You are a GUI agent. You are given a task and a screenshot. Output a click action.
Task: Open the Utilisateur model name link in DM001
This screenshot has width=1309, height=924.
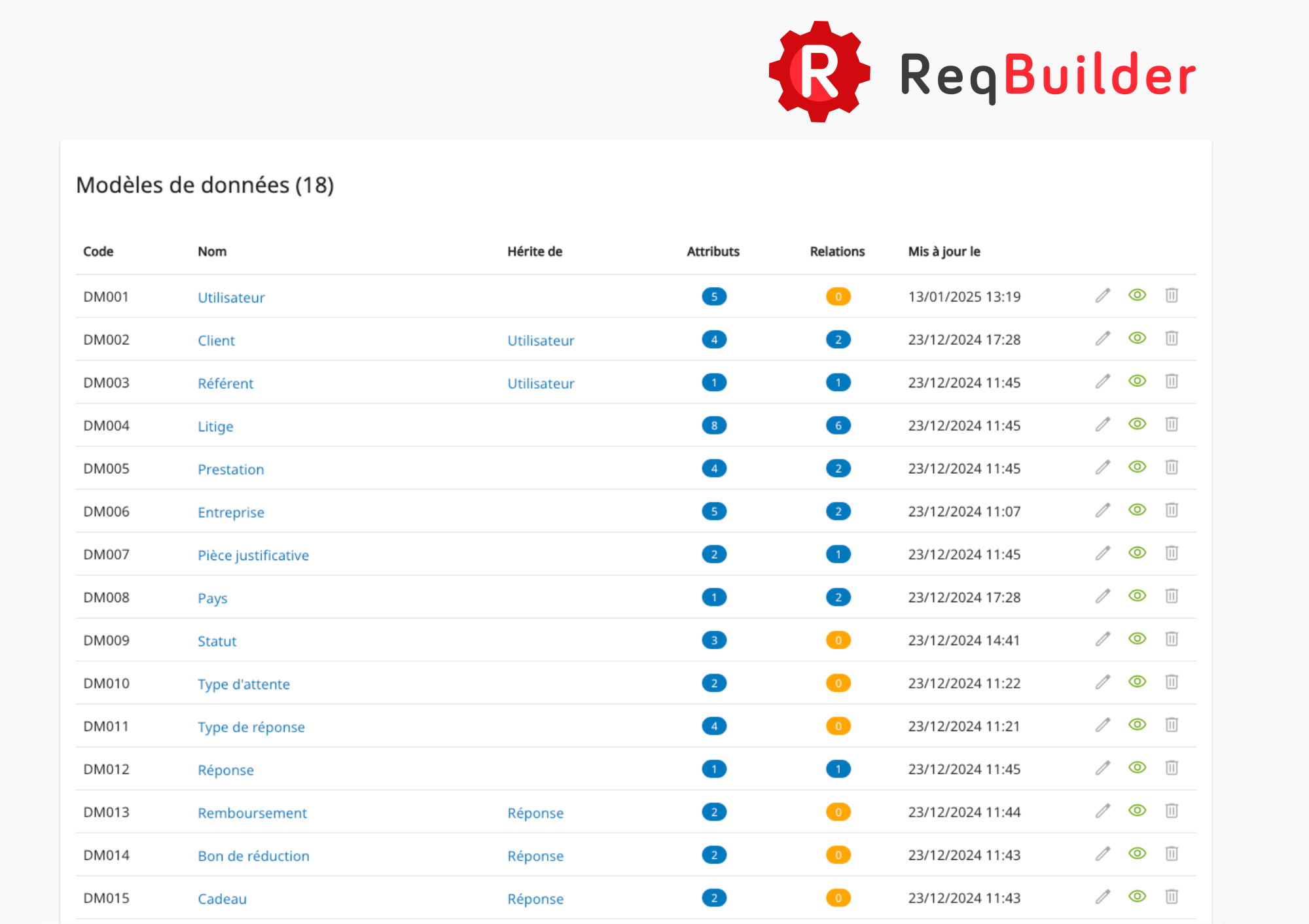click(x=231, y=298)
